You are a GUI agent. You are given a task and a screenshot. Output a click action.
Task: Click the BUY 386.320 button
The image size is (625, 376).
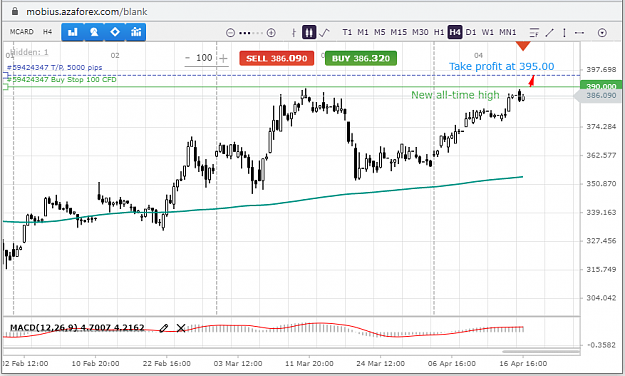coord(361,58)
